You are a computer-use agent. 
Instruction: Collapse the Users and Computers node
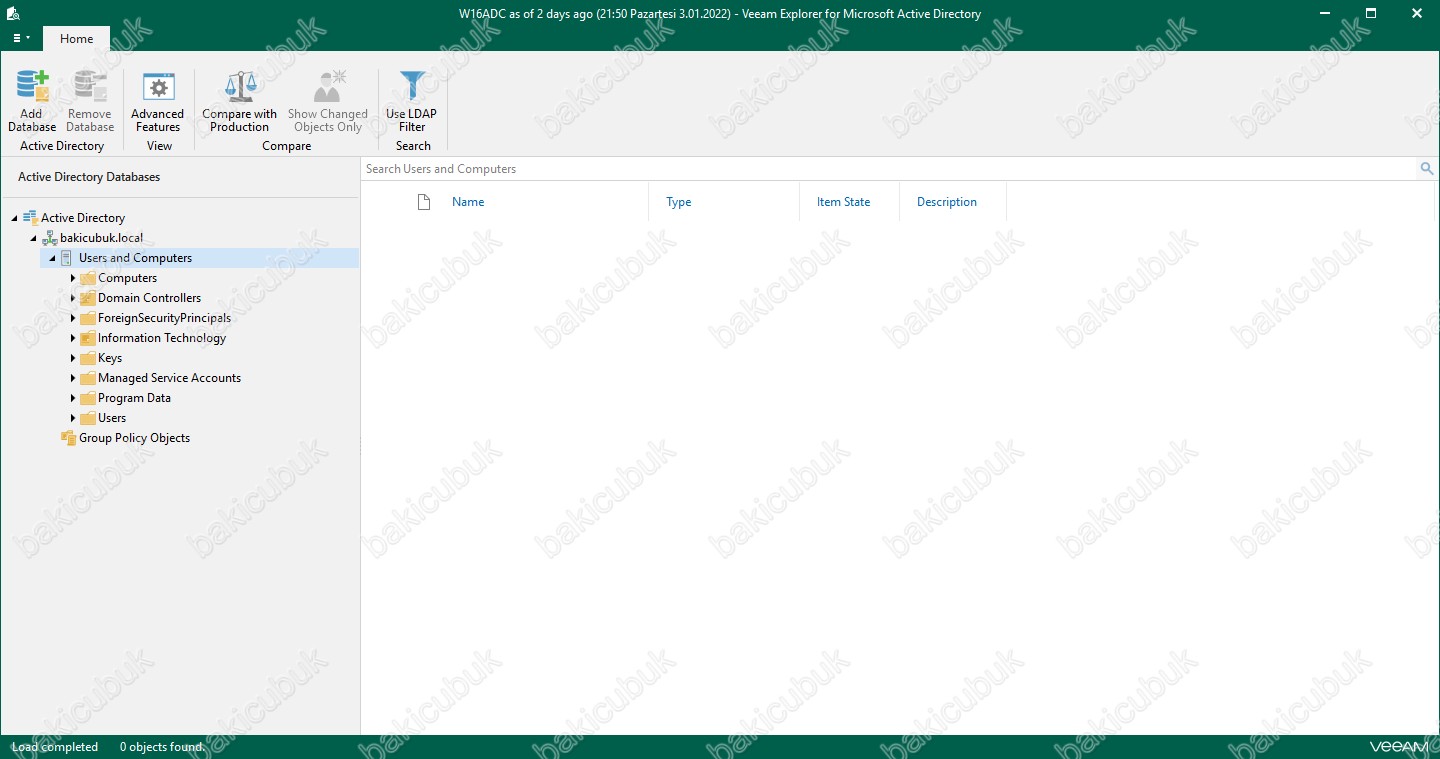click(x=52, y=258)
